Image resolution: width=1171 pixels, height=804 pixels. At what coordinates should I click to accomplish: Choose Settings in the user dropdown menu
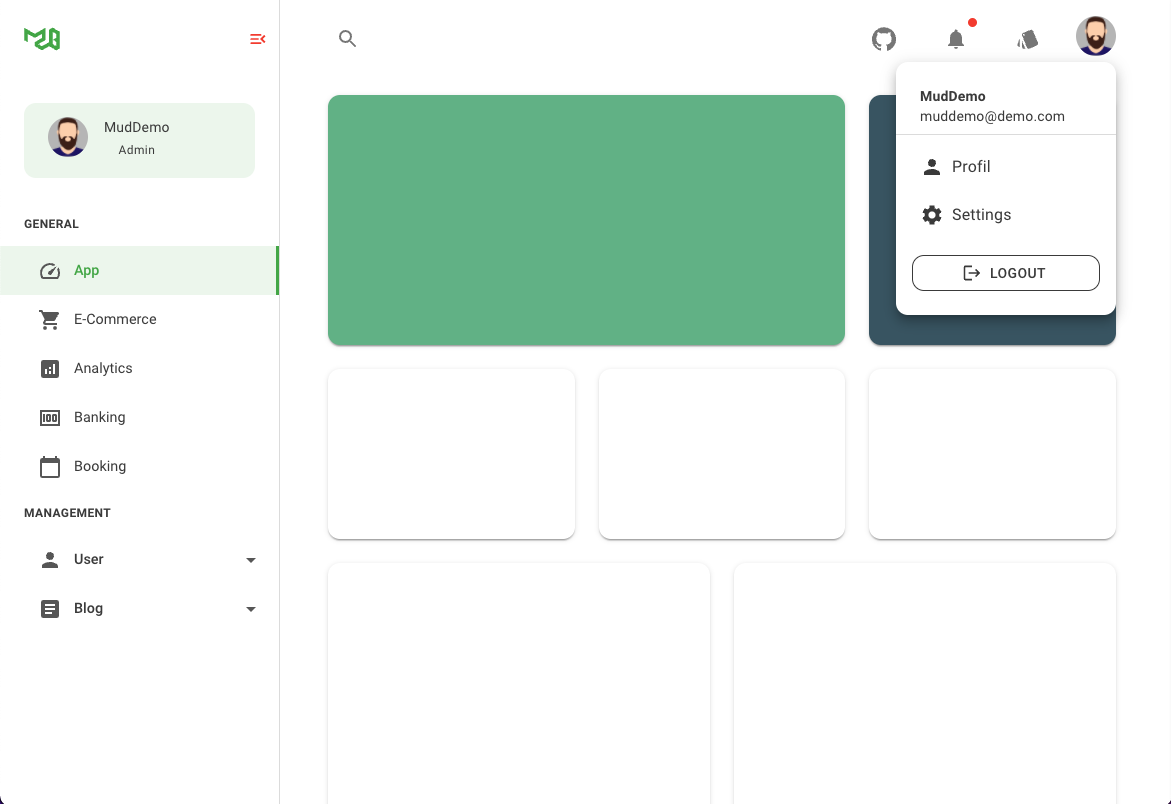(981, 214)
